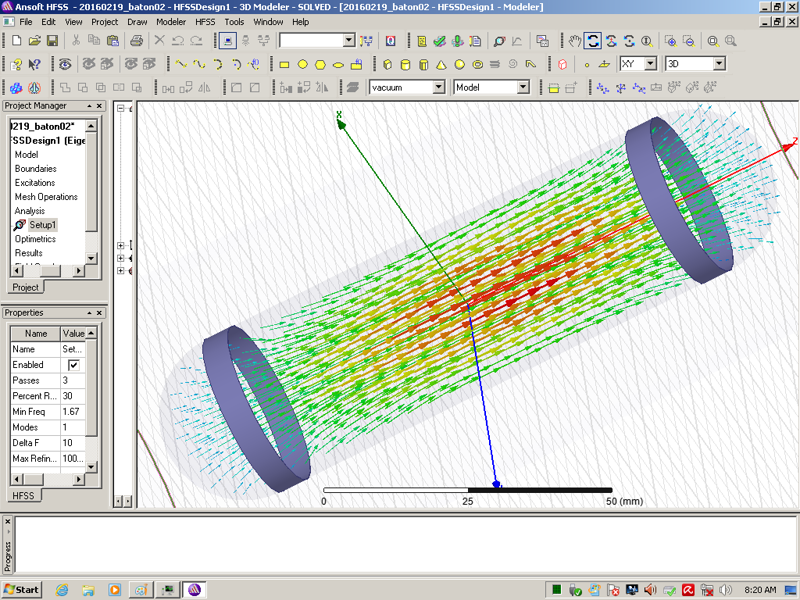
Task: Click the Print icon
Action: (x=136, y=41)
